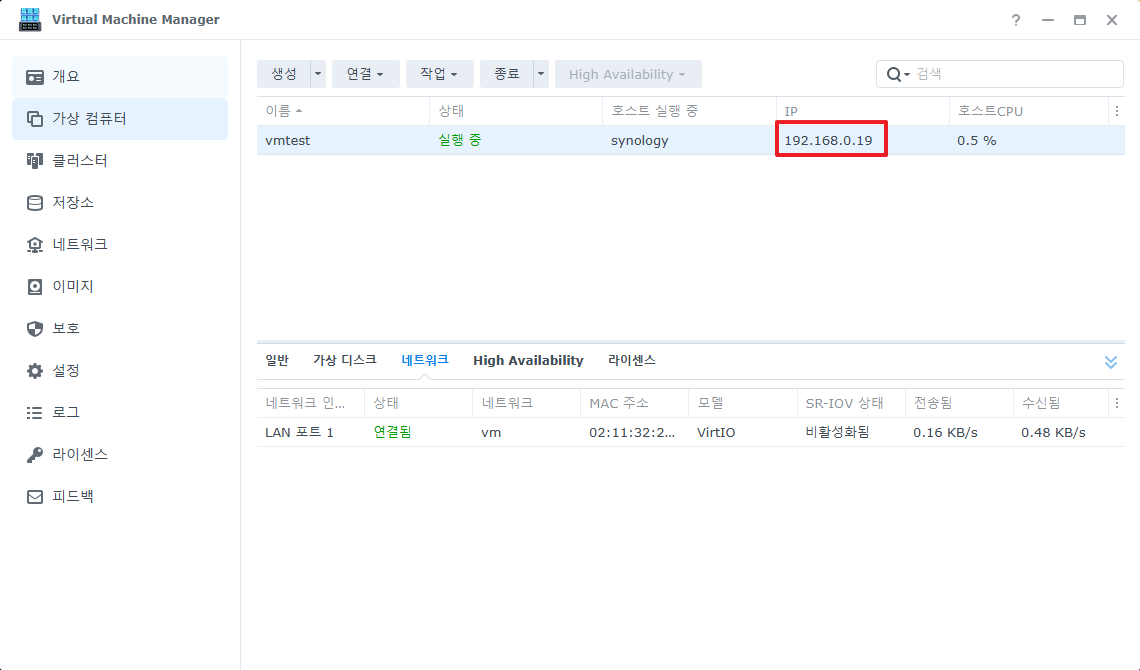
Task: Switch to the 가상 디스크 tab
Action: [x=345, y=360]
